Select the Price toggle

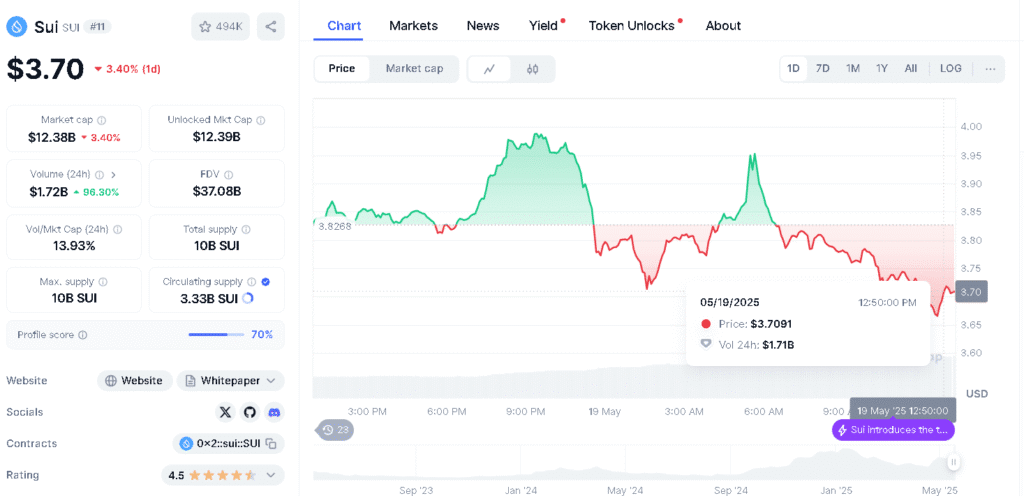pyautogui.click(x=342, y=69)
